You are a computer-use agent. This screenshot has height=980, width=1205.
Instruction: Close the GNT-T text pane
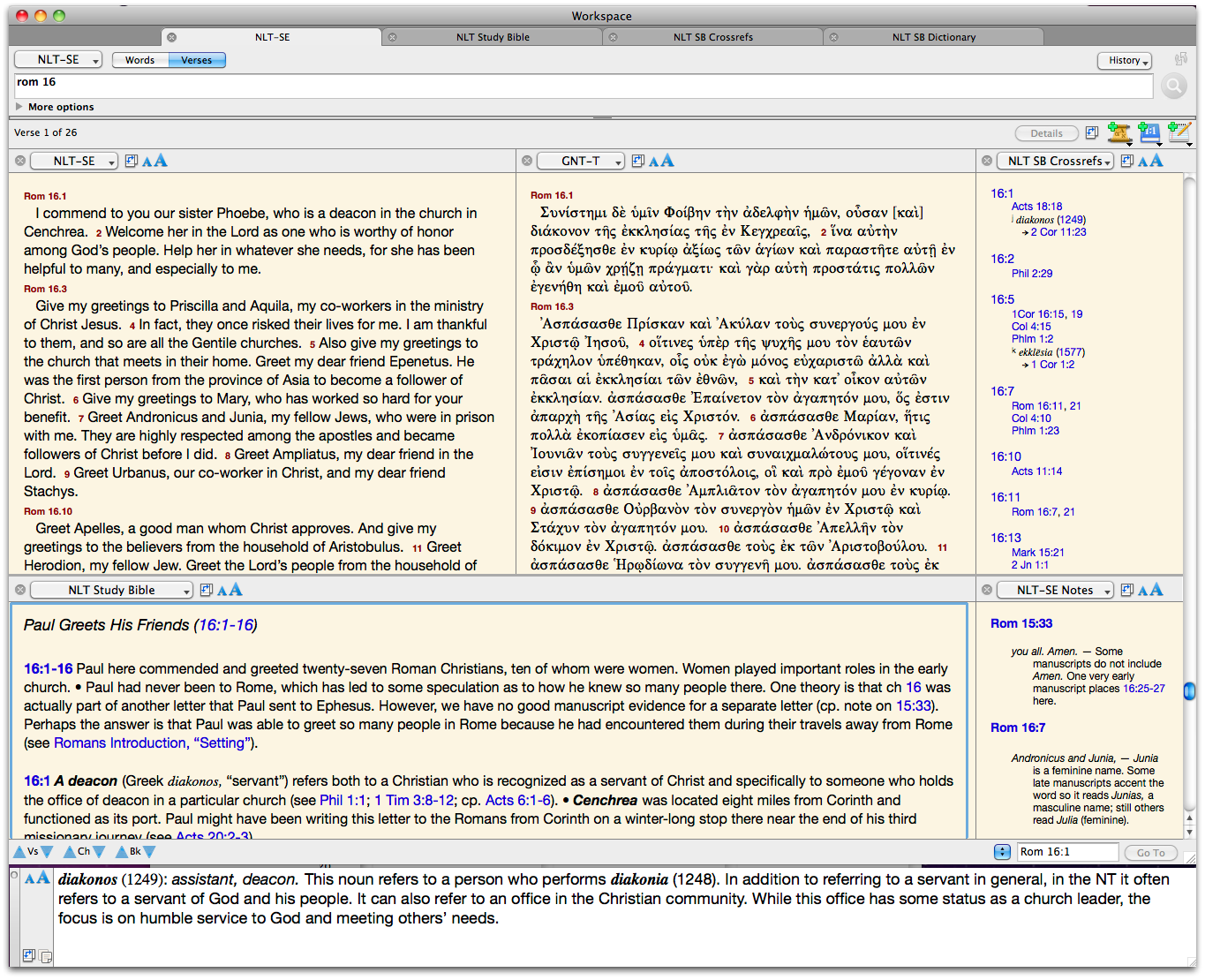pyautogui.click(x=527, y=161)
